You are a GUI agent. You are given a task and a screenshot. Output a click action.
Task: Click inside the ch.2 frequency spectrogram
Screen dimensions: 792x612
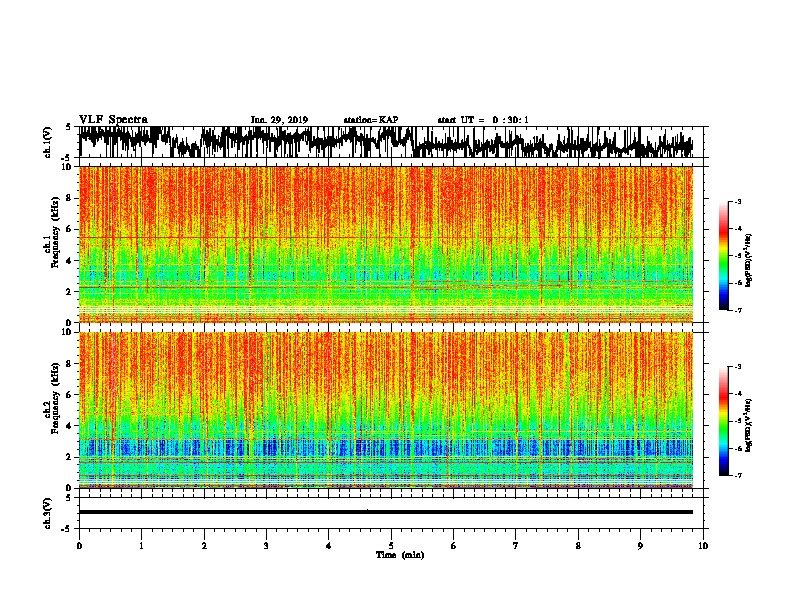pos(386,410)
